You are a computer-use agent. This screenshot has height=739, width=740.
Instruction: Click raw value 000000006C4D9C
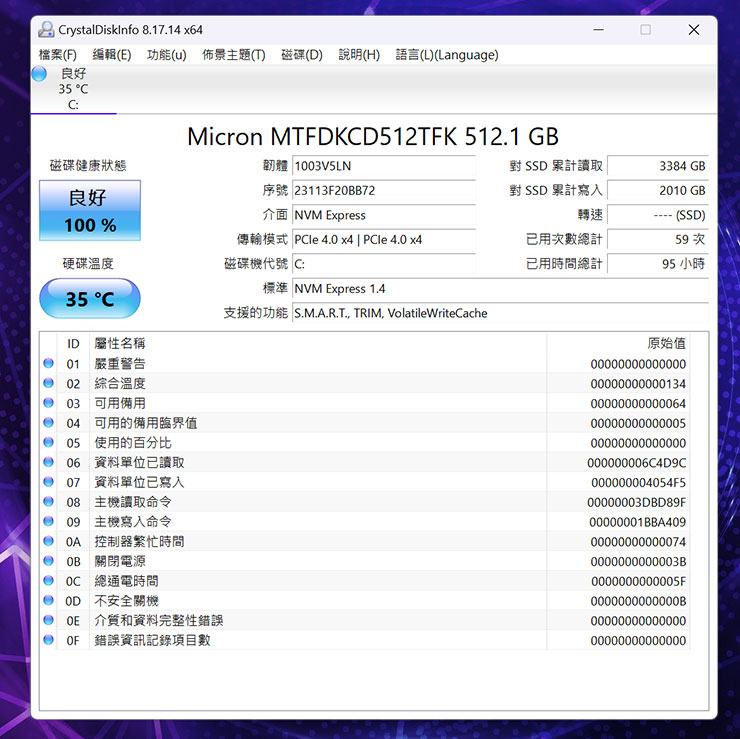(x=637, y=463)
